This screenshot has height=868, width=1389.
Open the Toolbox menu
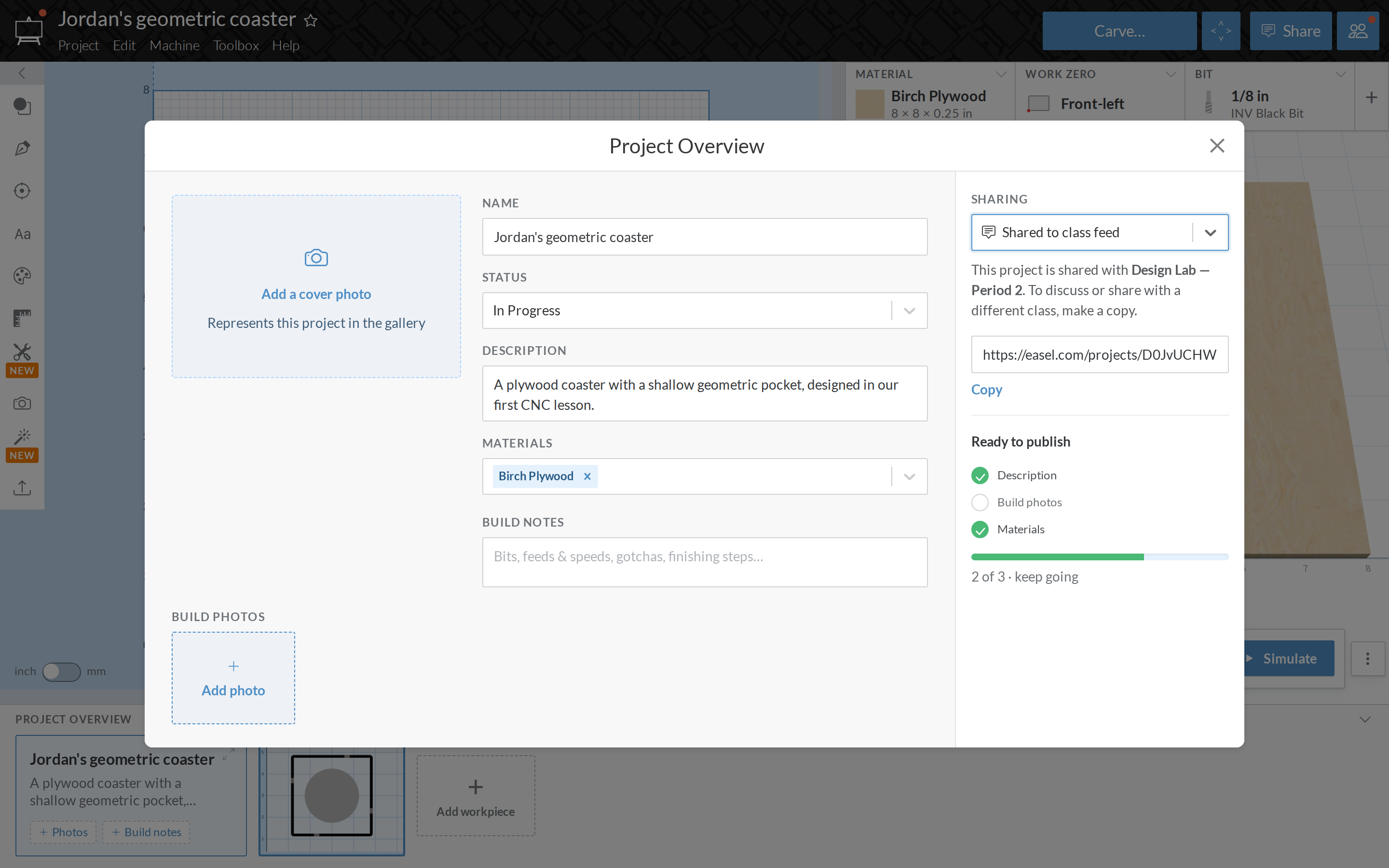tap(236, 45)
